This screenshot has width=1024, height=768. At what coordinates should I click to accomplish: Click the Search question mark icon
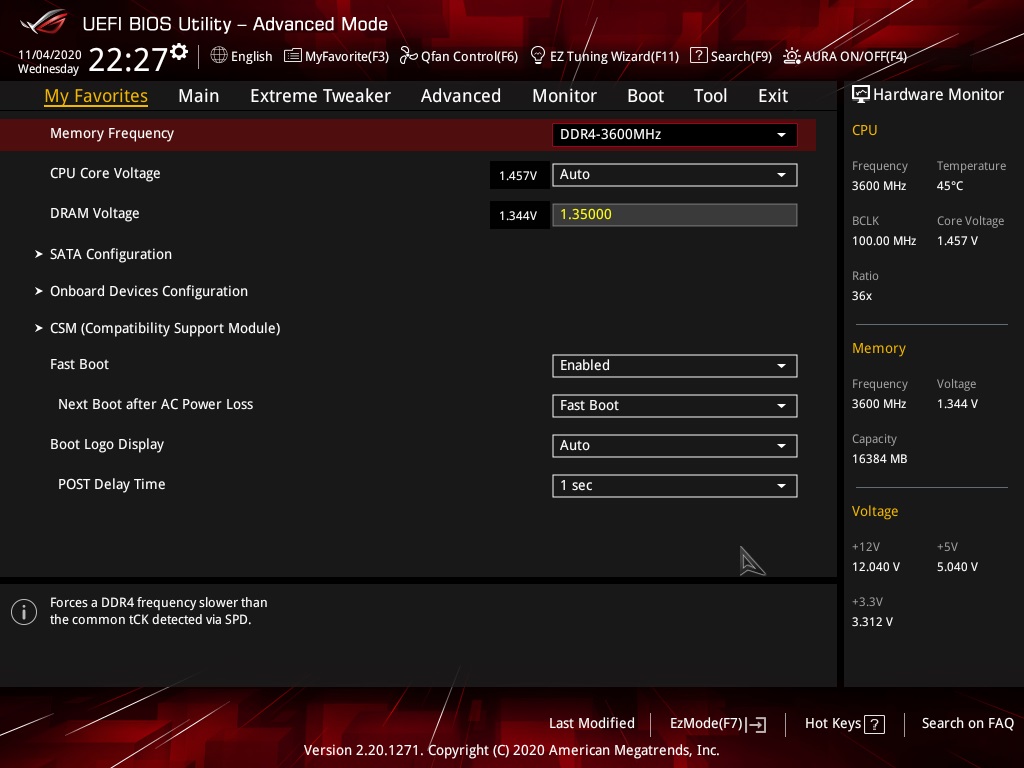pyautogui.click(x=698, y=56)
